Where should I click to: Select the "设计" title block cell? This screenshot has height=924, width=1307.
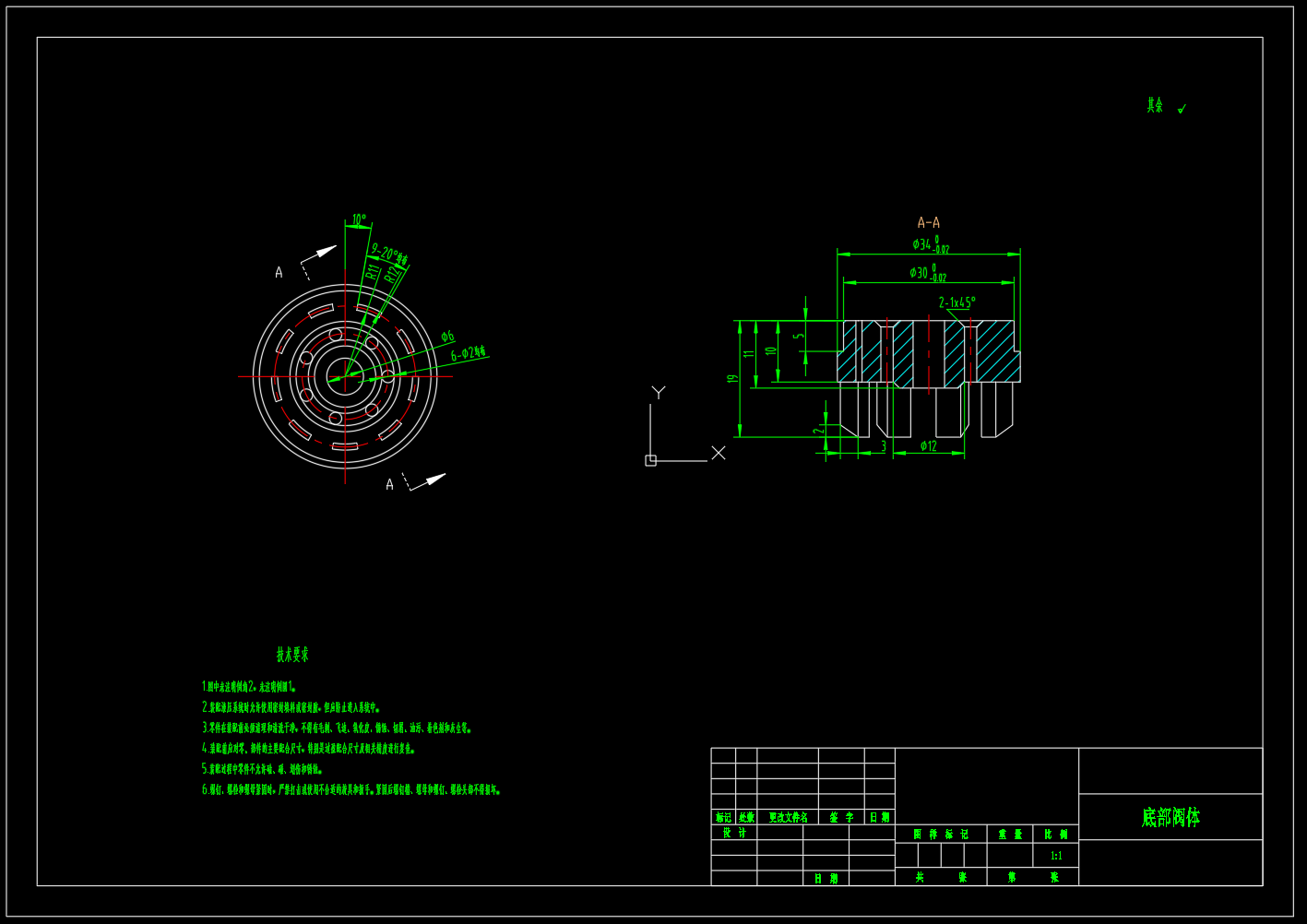[x=734, y=833]
